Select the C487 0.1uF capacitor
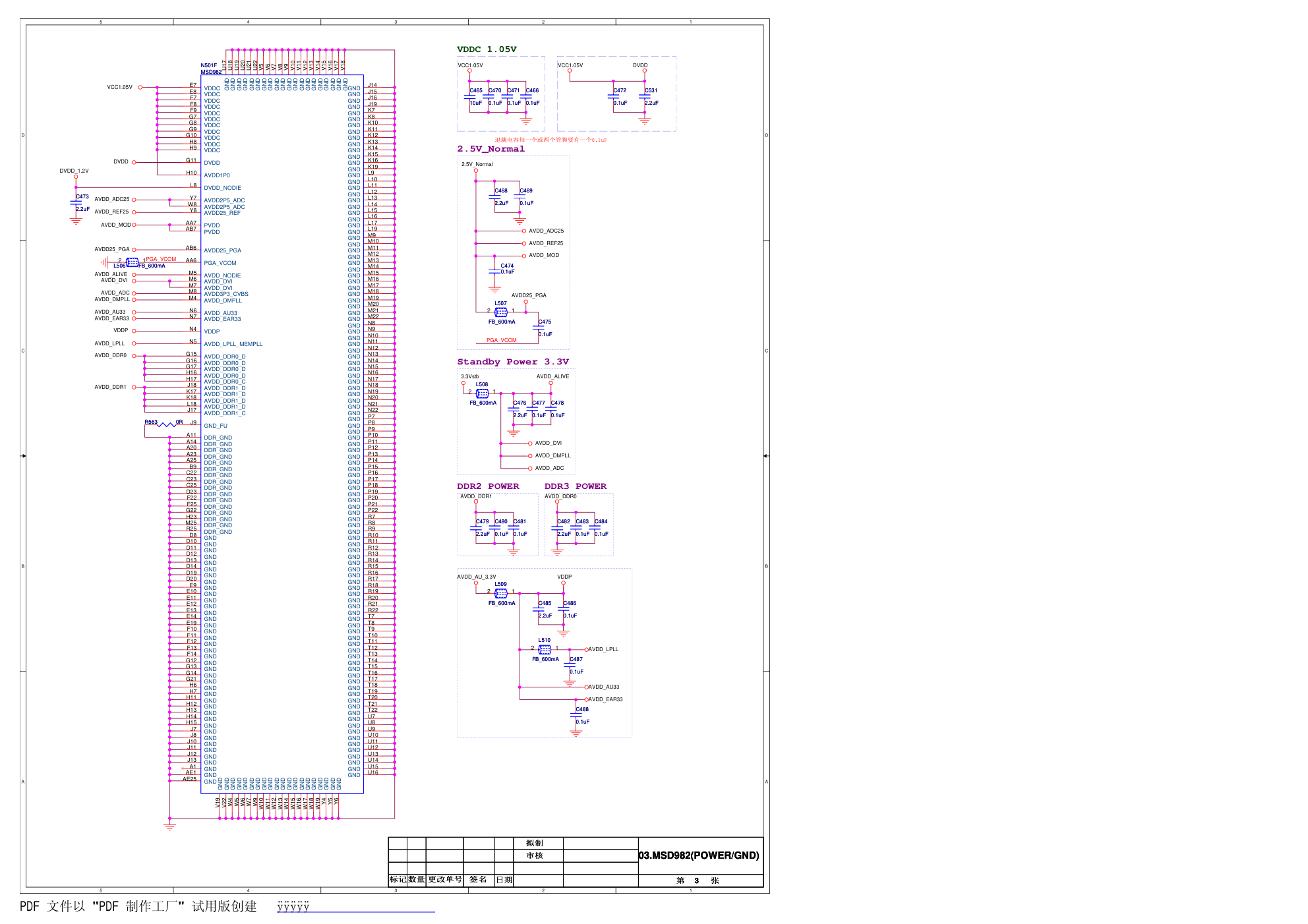 pos(570,666)
